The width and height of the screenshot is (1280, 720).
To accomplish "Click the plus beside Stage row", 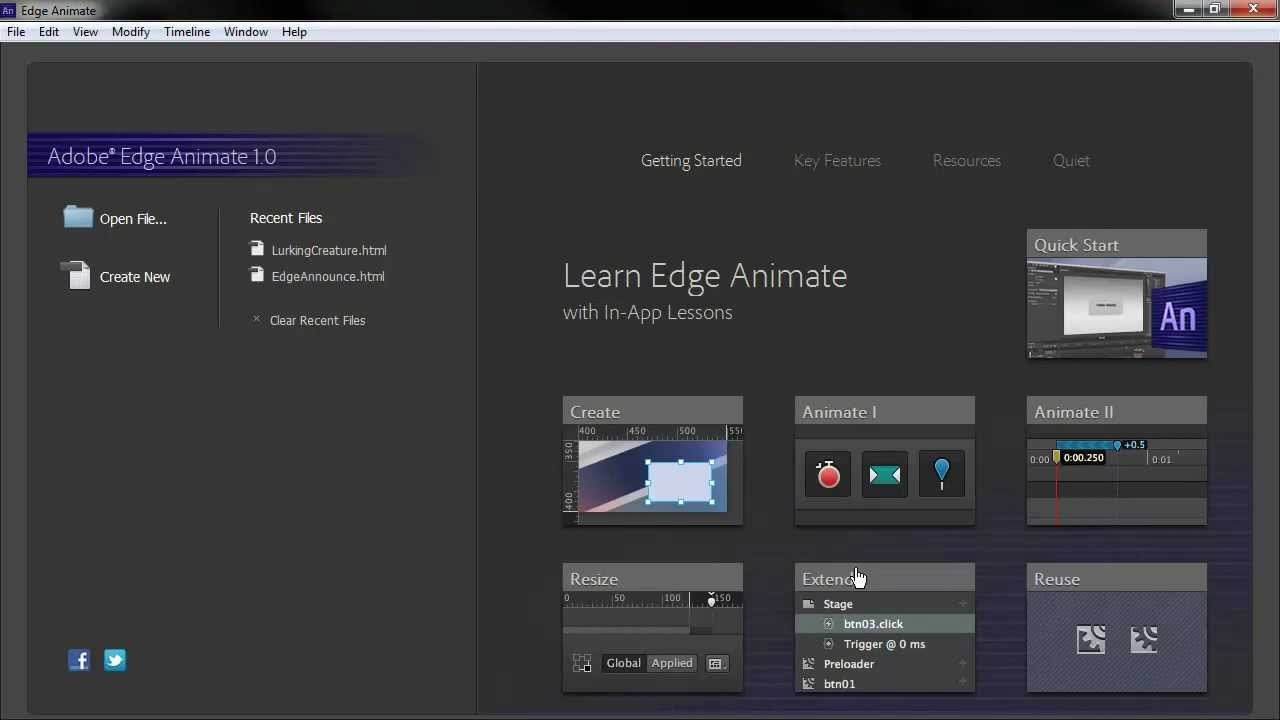I will point(963,603).
